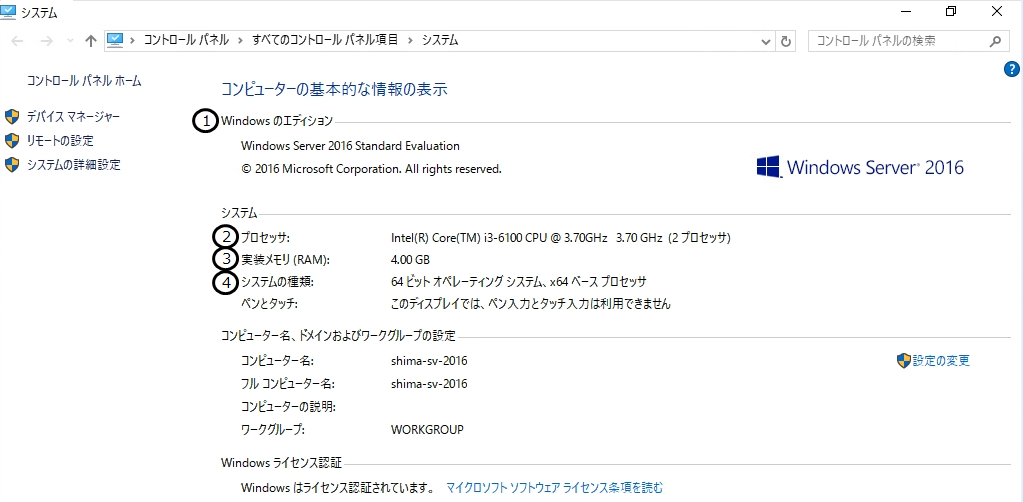Click © 2016 Microsoft Corporation copyright text

[371, 169]
